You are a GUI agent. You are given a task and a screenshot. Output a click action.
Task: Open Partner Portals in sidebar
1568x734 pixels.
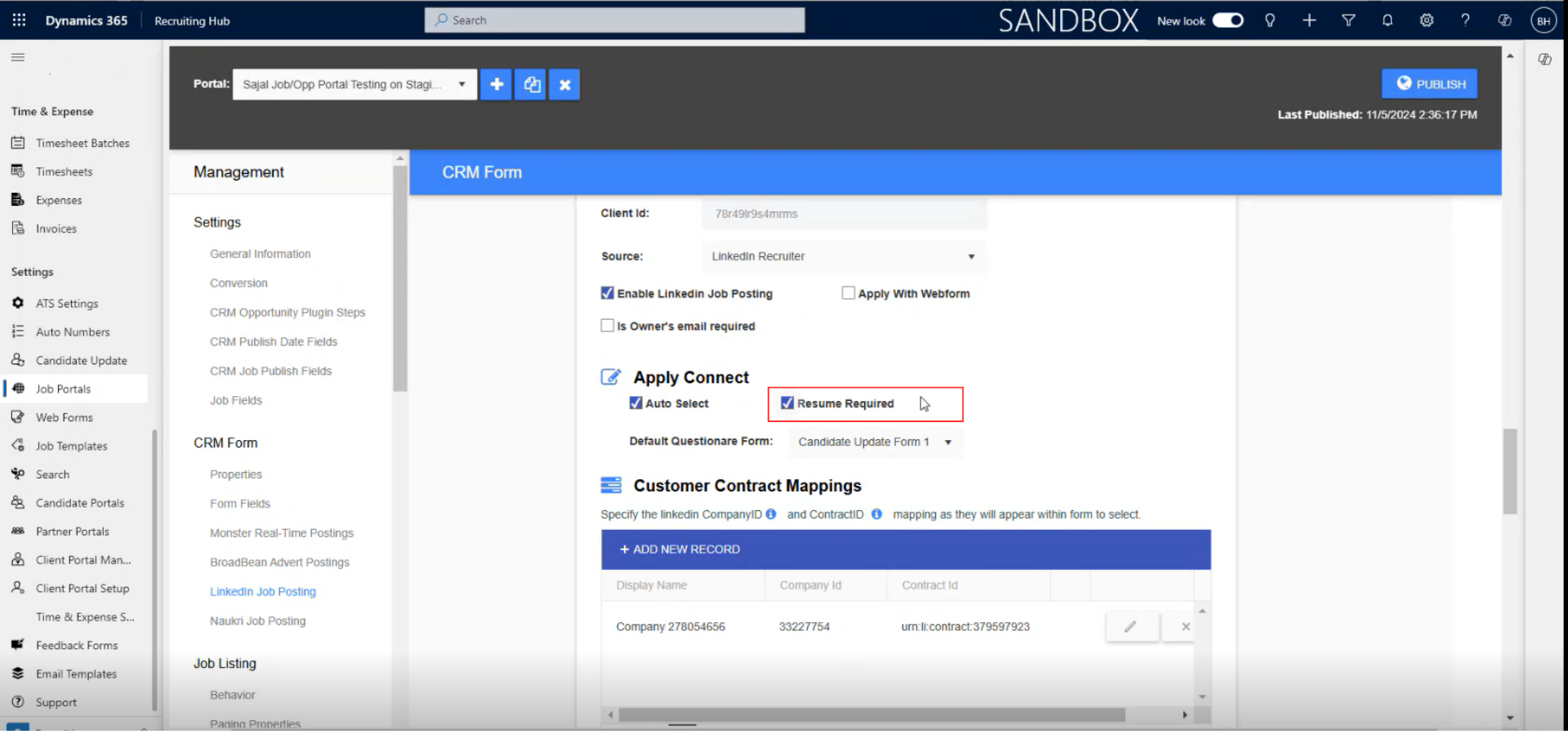(73, 532)
